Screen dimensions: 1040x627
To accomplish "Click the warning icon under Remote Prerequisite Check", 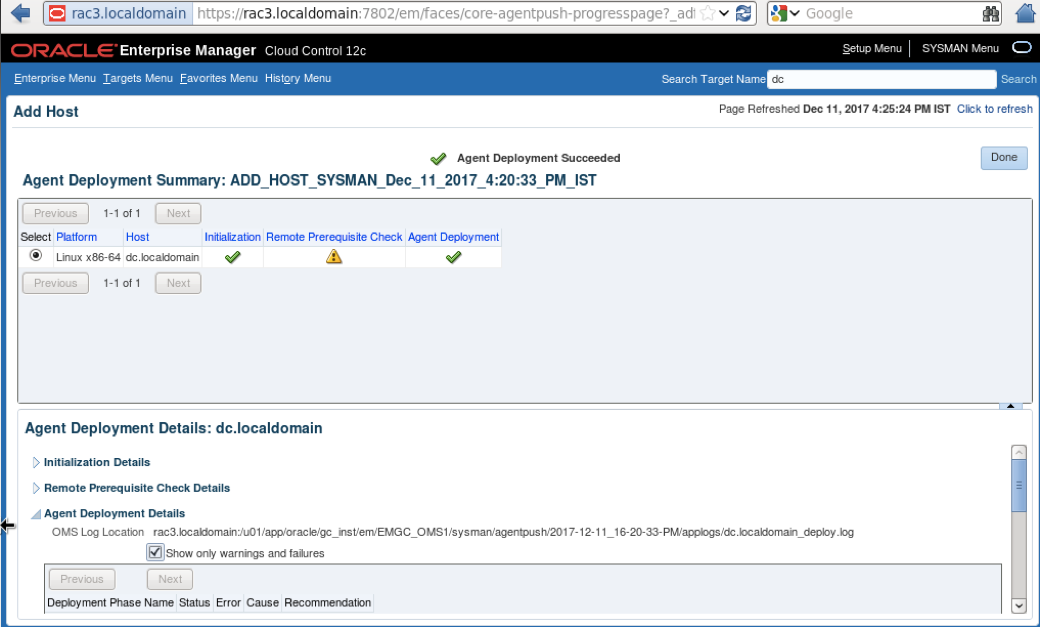I will click(334, 256).
